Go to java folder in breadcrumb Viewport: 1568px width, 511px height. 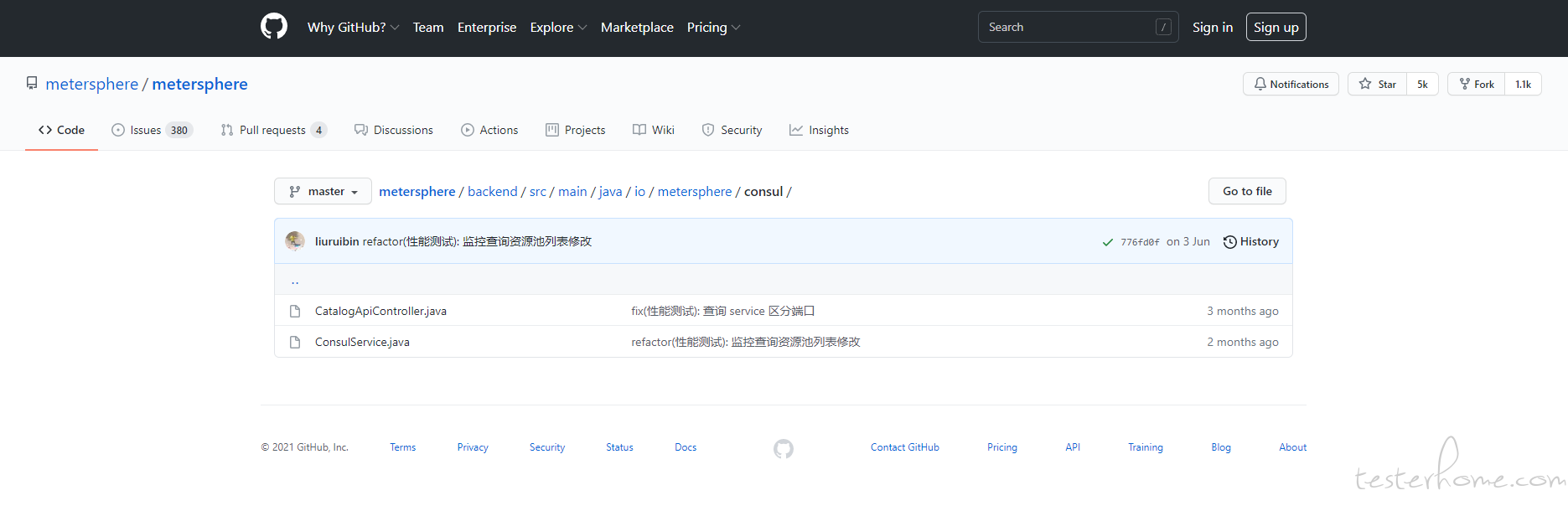pyautogui.click(x=610, y=191)
